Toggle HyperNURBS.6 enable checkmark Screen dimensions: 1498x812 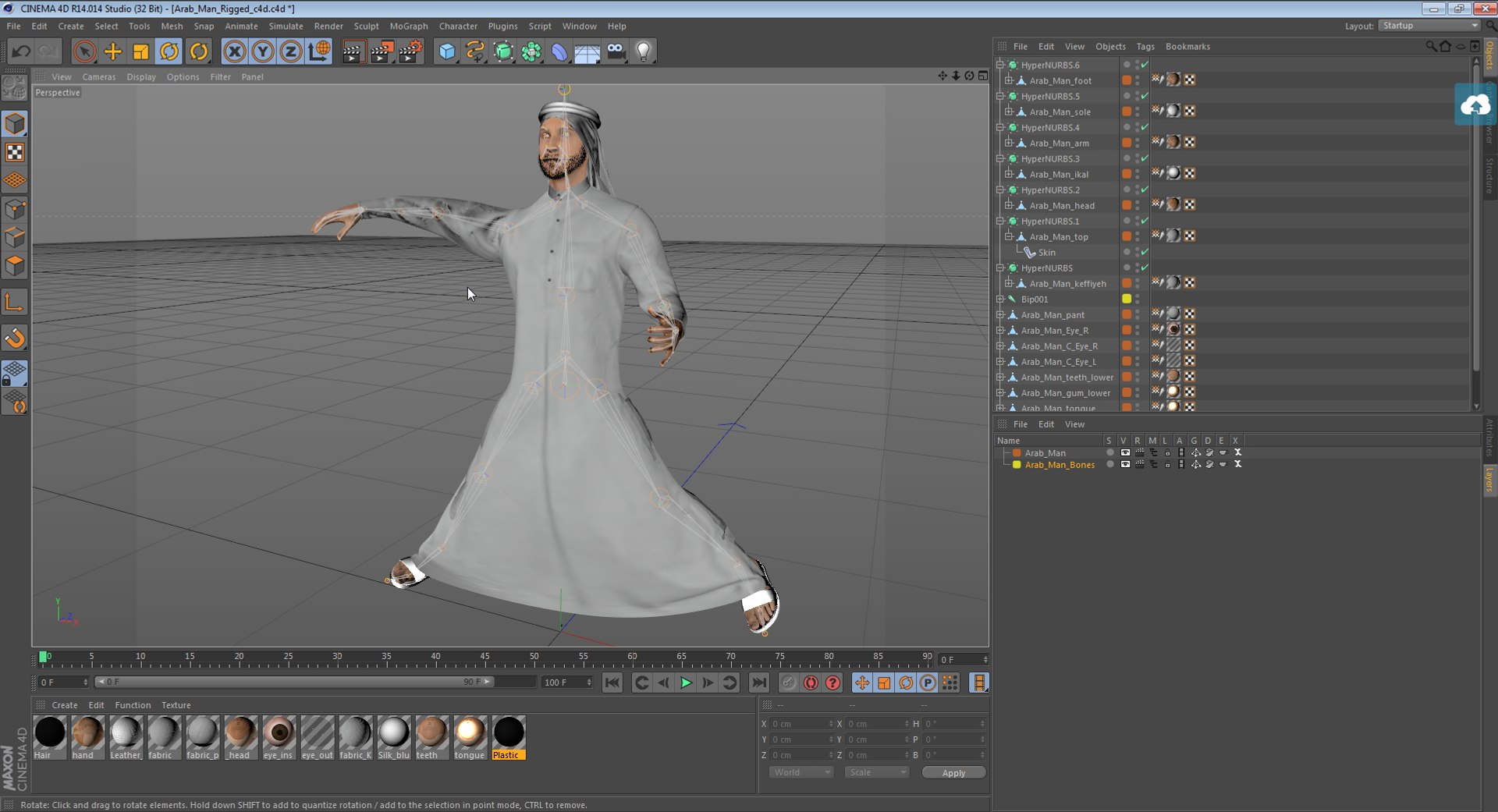[x=1145, y=65]
